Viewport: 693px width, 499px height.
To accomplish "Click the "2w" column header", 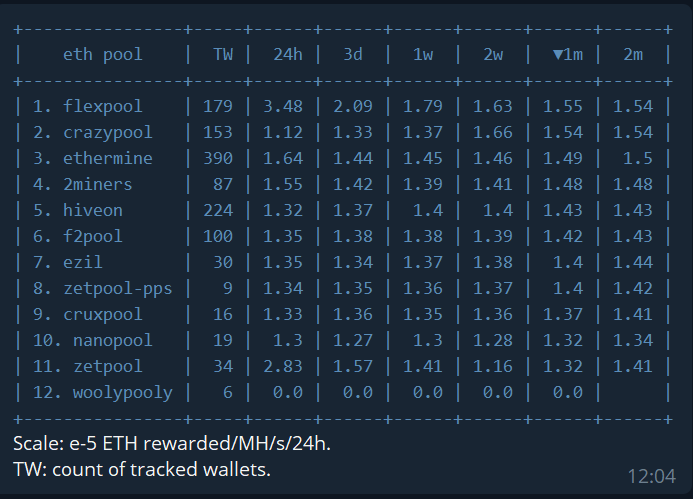I will [493, 55].
